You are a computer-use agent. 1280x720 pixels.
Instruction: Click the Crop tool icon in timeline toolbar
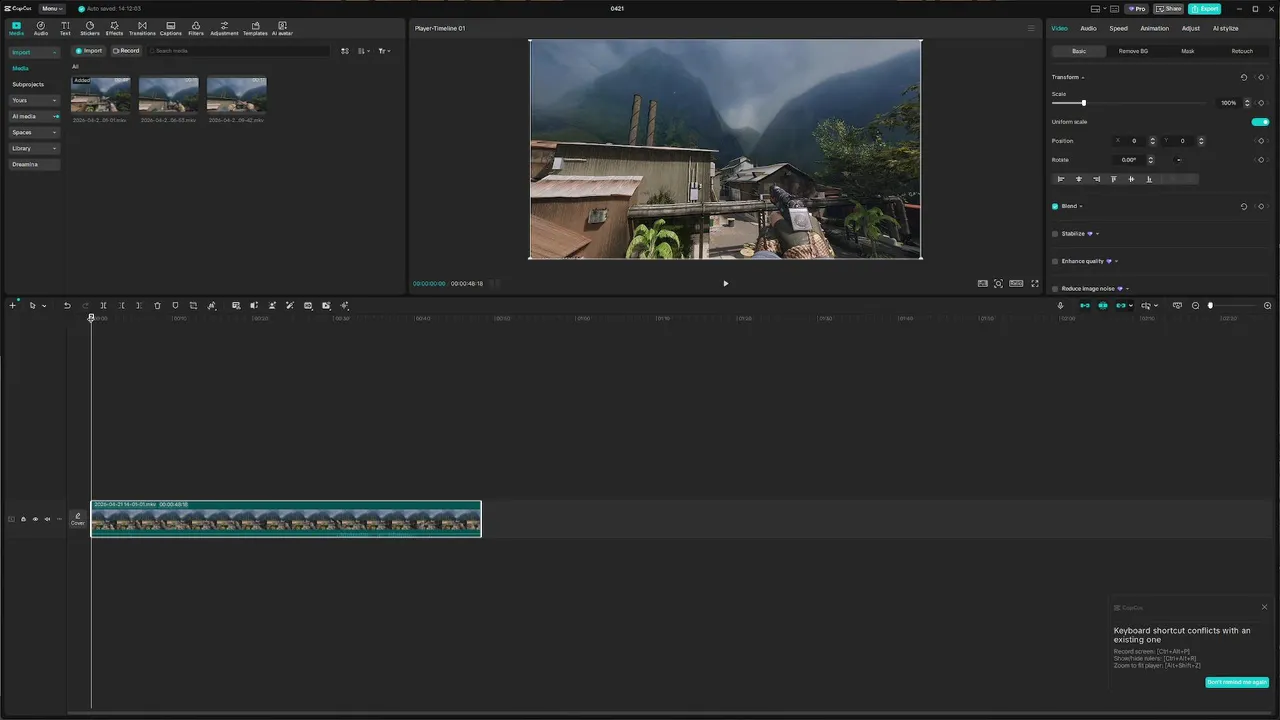pos(193,305)
